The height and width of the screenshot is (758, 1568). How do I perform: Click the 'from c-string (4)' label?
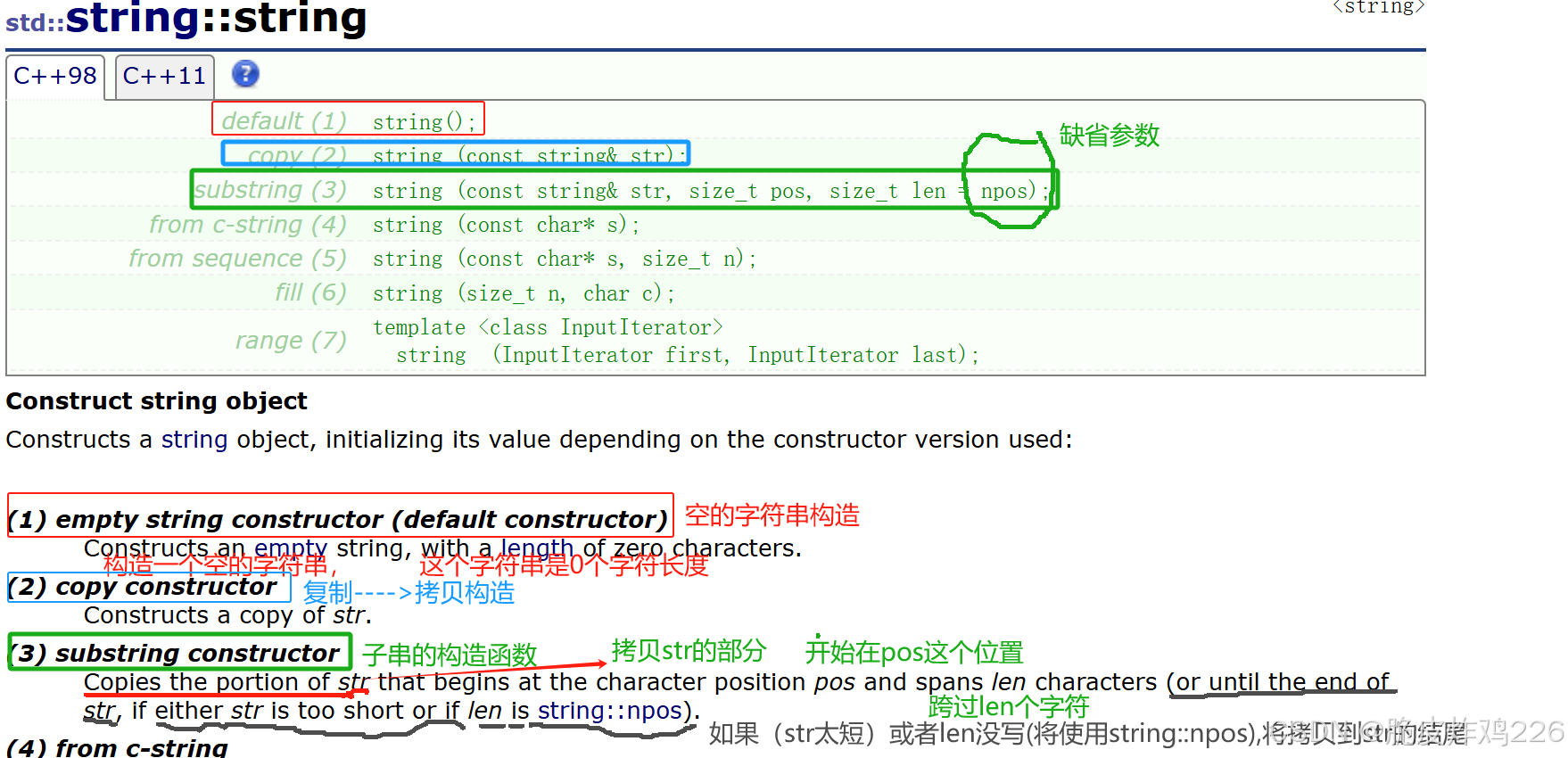coord(248,225)
